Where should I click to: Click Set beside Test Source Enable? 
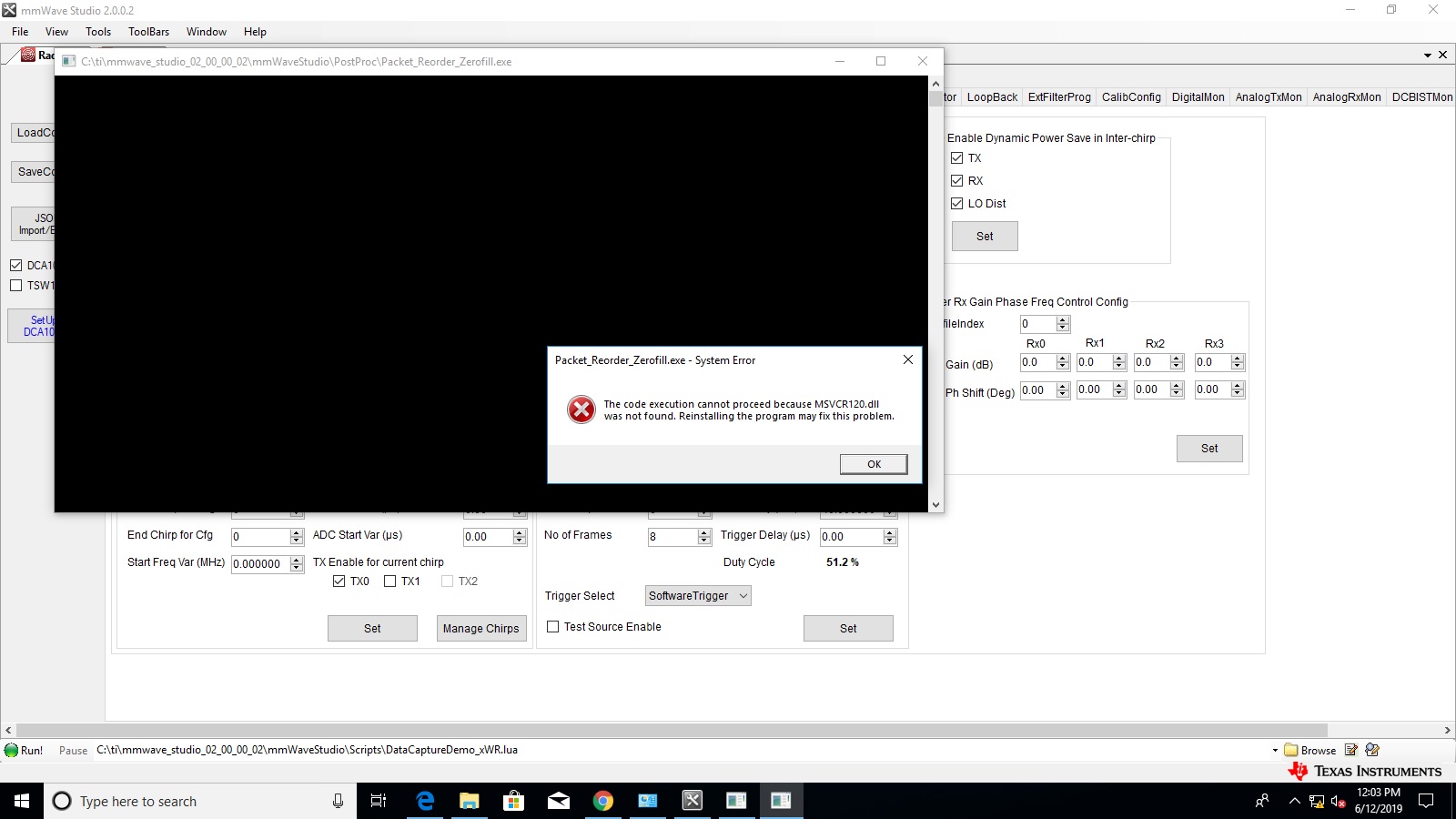click(848, 629)
